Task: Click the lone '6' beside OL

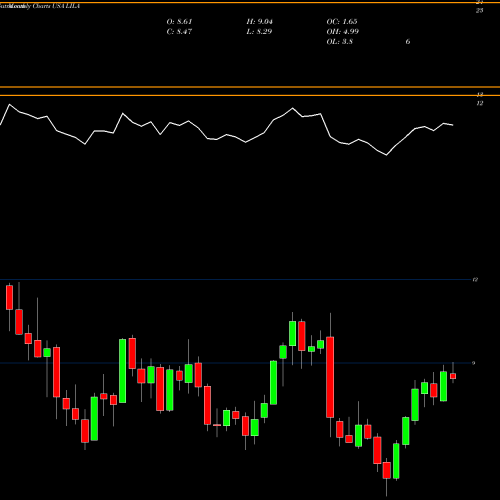Action: coord(408,42)
